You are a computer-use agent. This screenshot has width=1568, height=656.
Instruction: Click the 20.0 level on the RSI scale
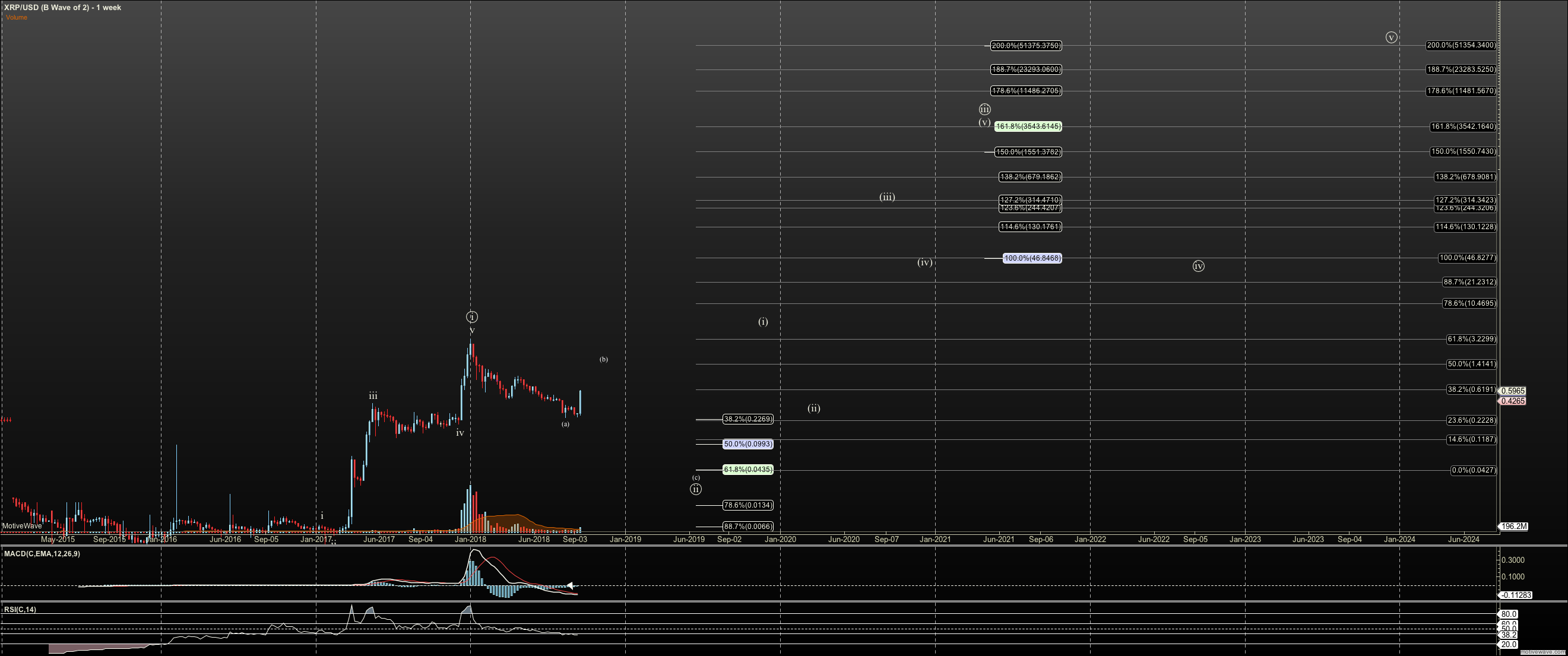[1509, 645]
